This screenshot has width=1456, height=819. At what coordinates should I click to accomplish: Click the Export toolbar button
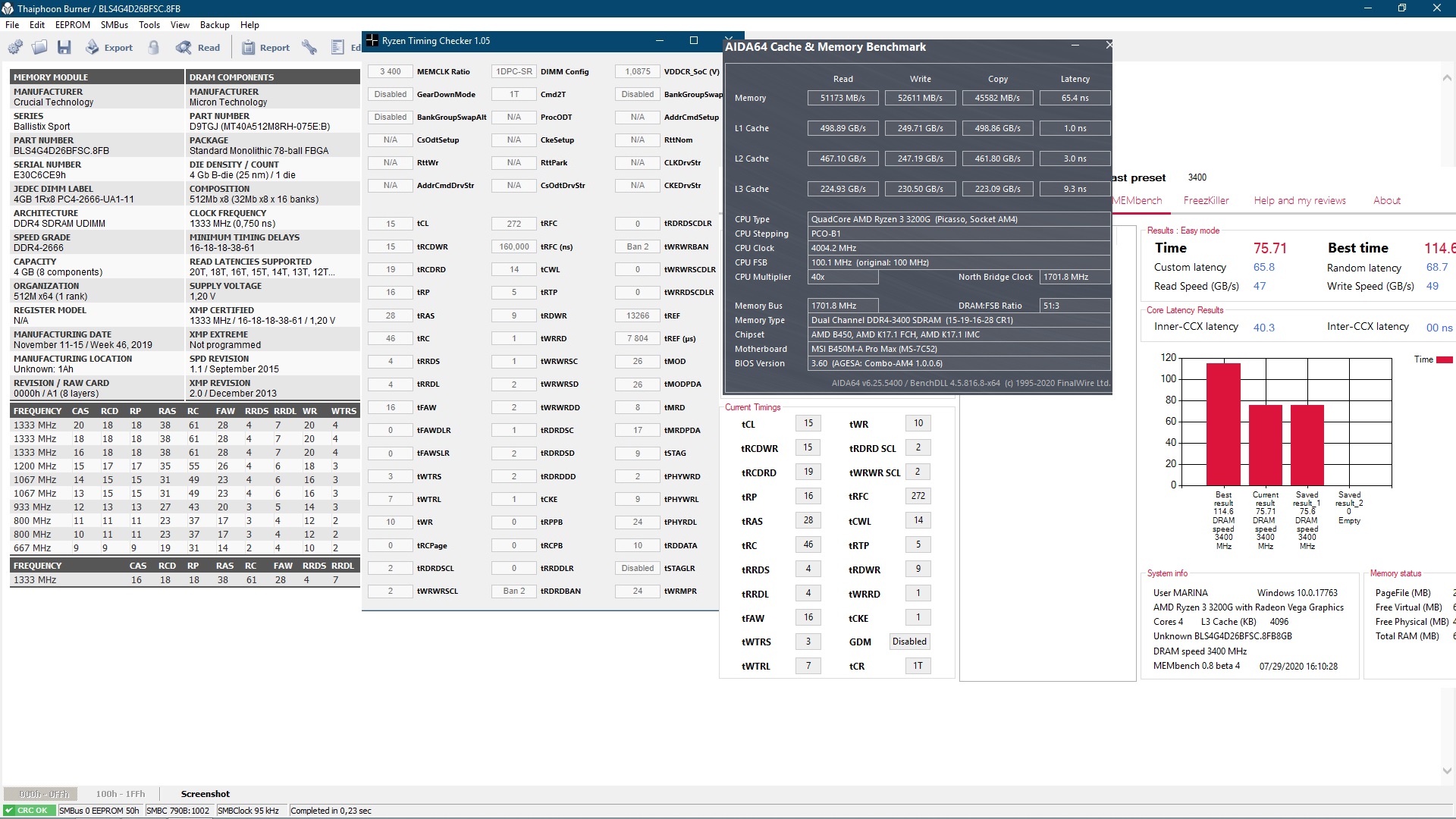click(x=109, y=48)
